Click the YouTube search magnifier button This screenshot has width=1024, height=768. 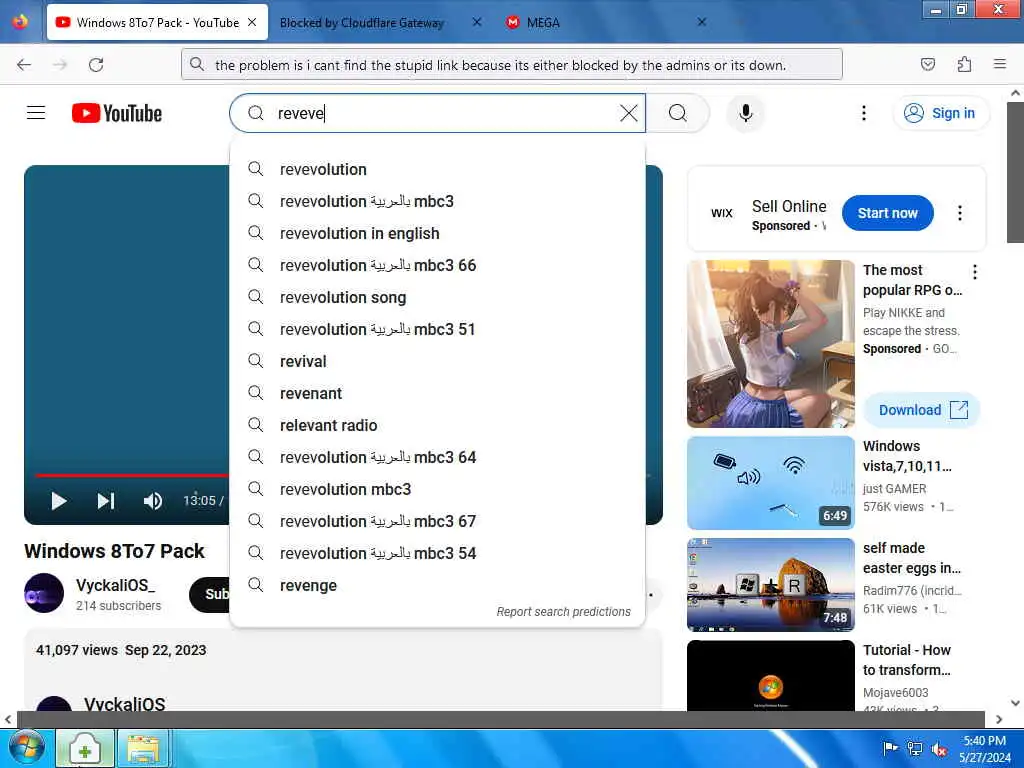678,113
